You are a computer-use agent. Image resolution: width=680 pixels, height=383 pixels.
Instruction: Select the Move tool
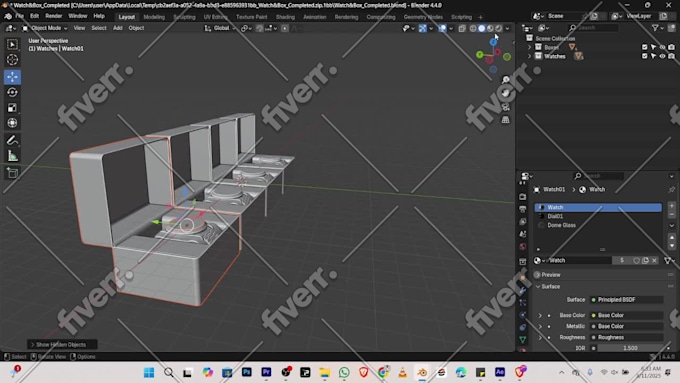pos(12,77)
